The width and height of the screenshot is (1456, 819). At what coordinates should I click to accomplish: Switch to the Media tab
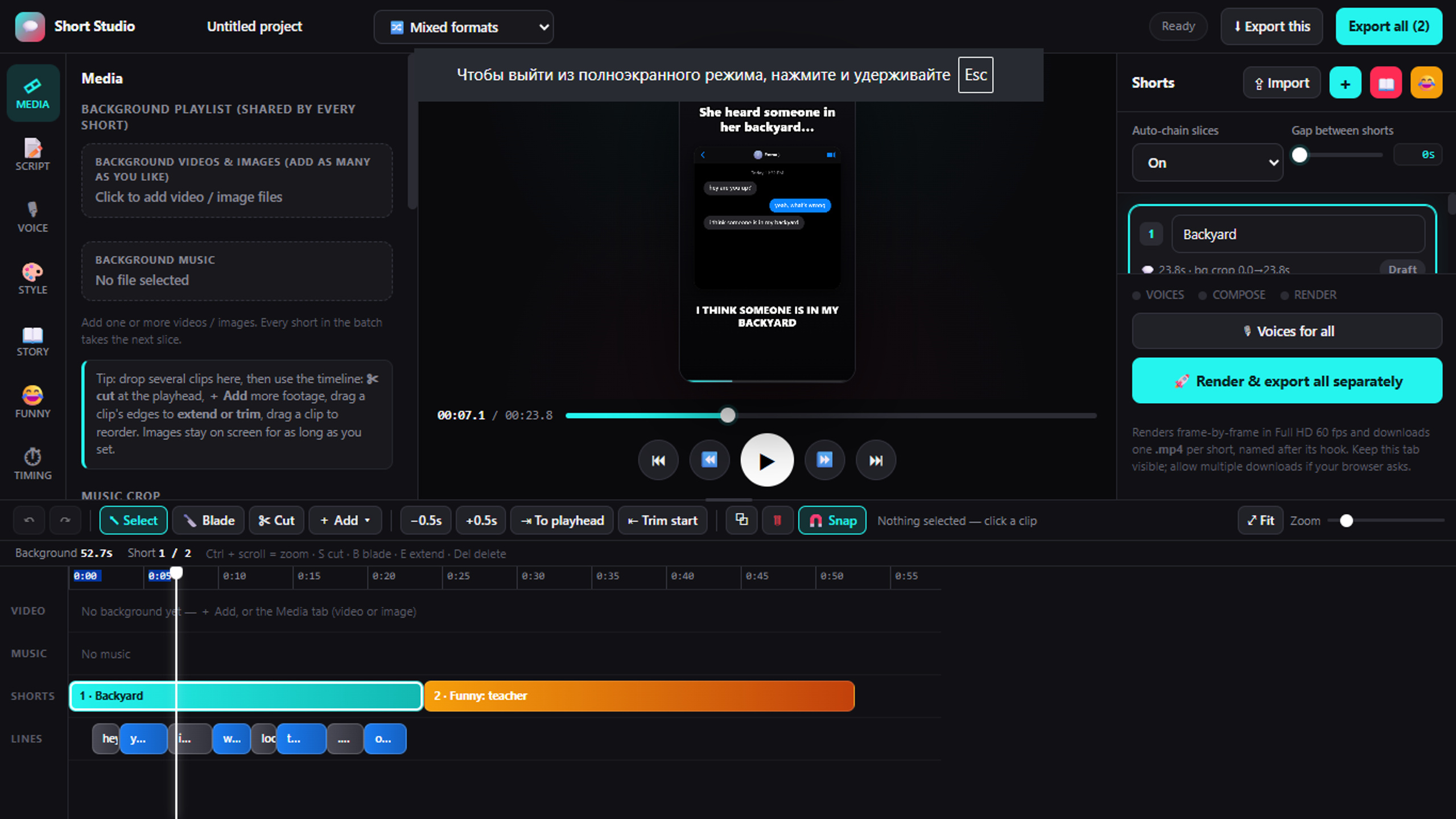point(32,93)
